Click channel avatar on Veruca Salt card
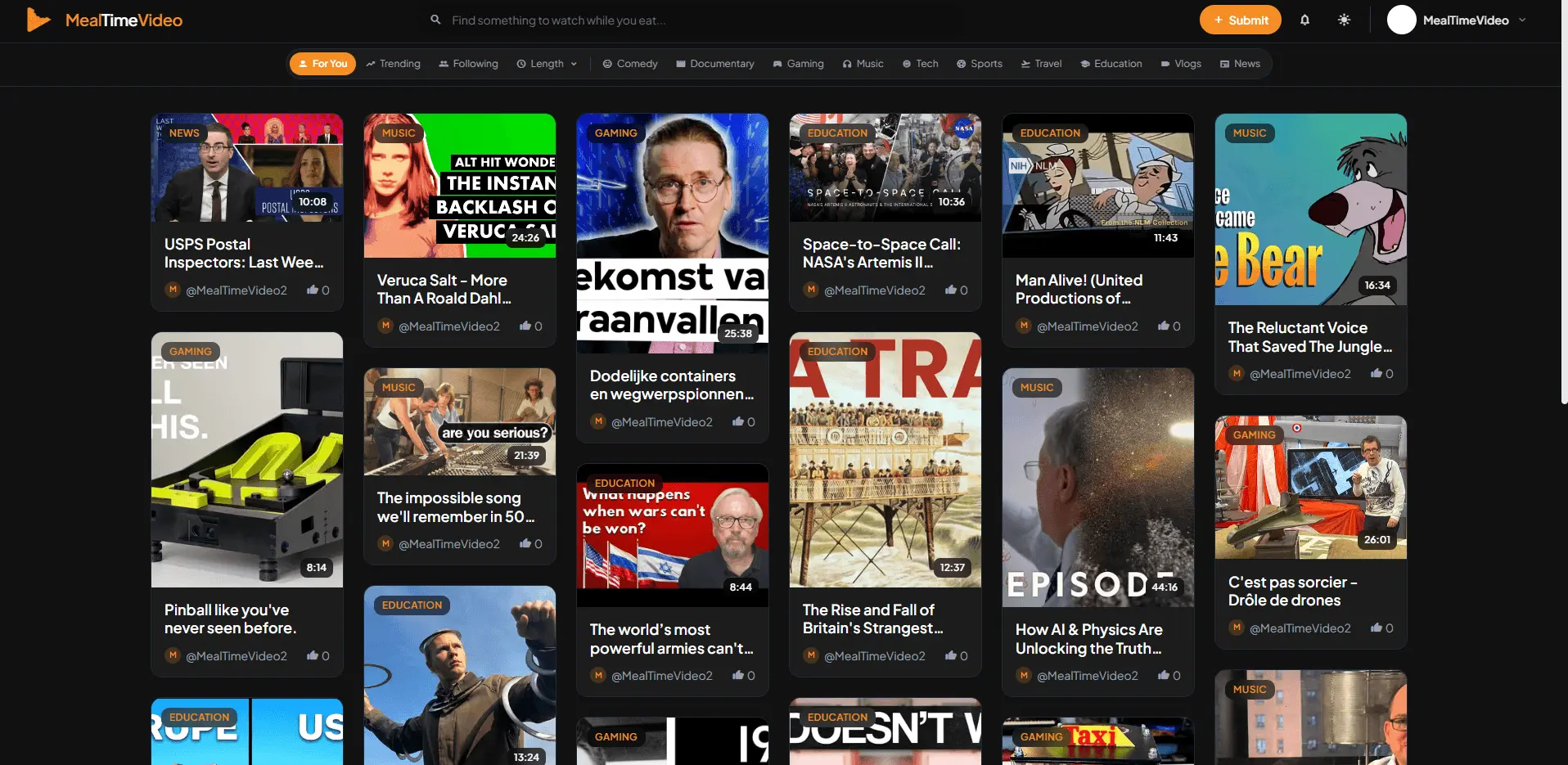 385,326
